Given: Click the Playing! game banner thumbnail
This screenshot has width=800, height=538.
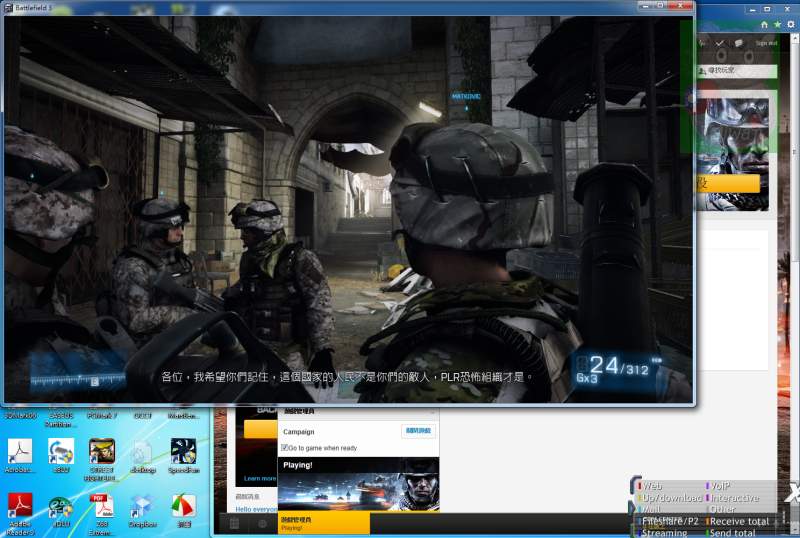Looking at the screenshot, I should (358, 484).
